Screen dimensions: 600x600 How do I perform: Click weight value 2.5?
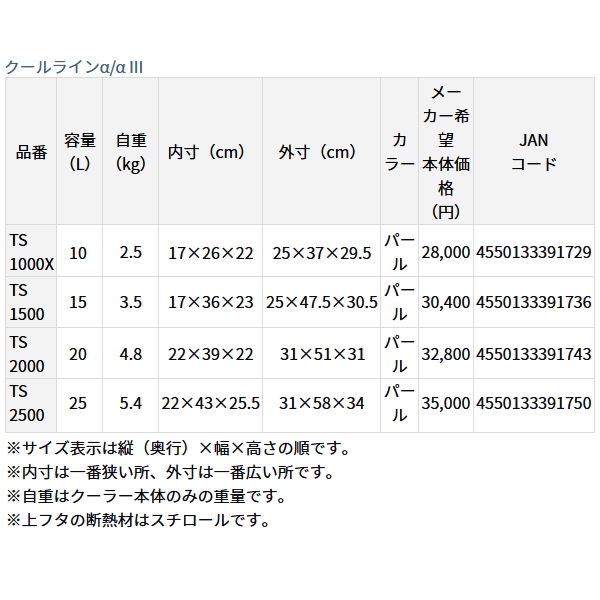point(130,253)
